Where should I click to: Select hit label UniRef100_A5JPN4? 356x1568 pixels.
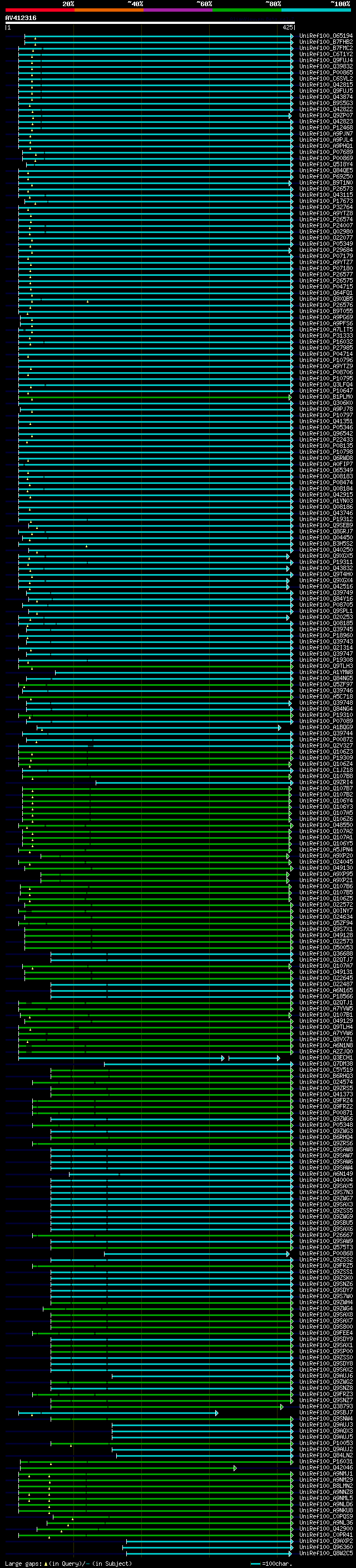(325, 850)
